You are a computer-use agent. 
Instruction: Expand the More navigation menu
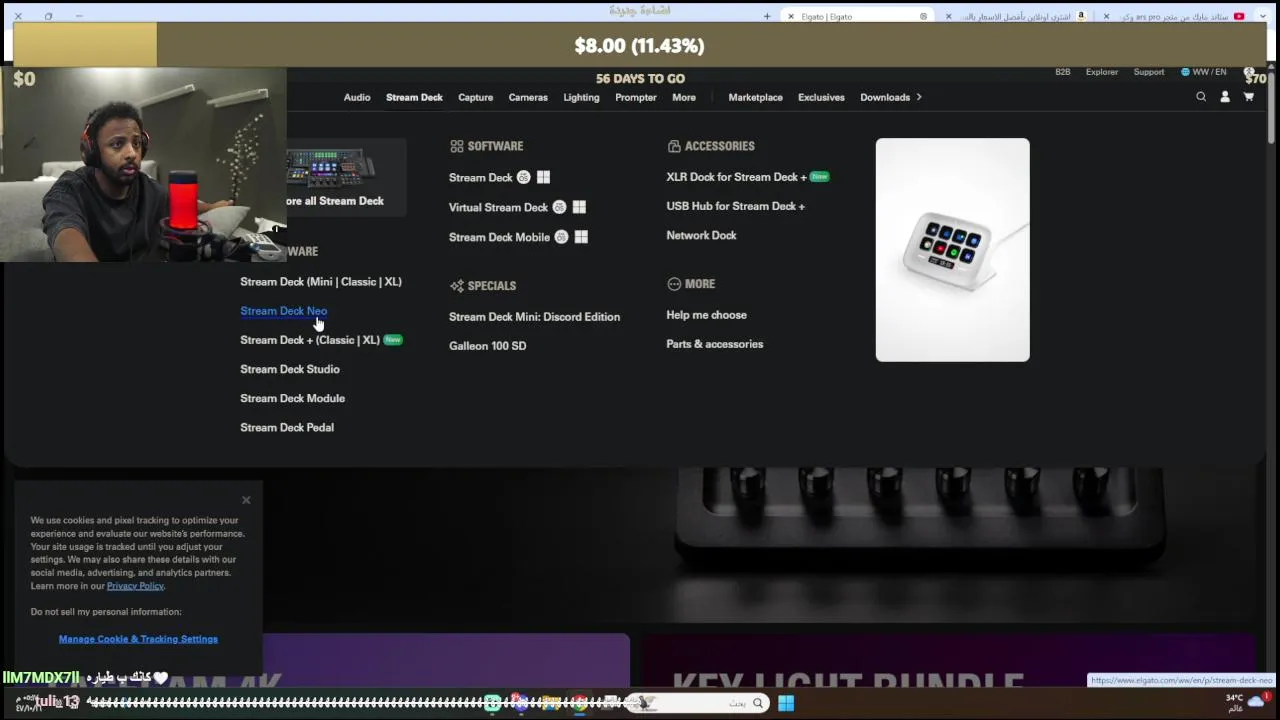pyautogui.click(x=684, y=97)
